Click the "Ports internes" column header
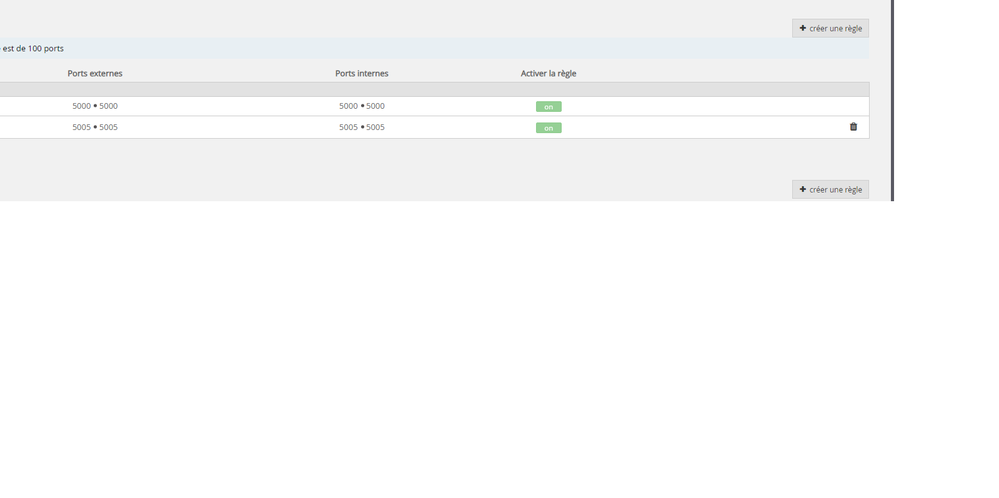The image size is (999, 498). (x=361, y=73)
